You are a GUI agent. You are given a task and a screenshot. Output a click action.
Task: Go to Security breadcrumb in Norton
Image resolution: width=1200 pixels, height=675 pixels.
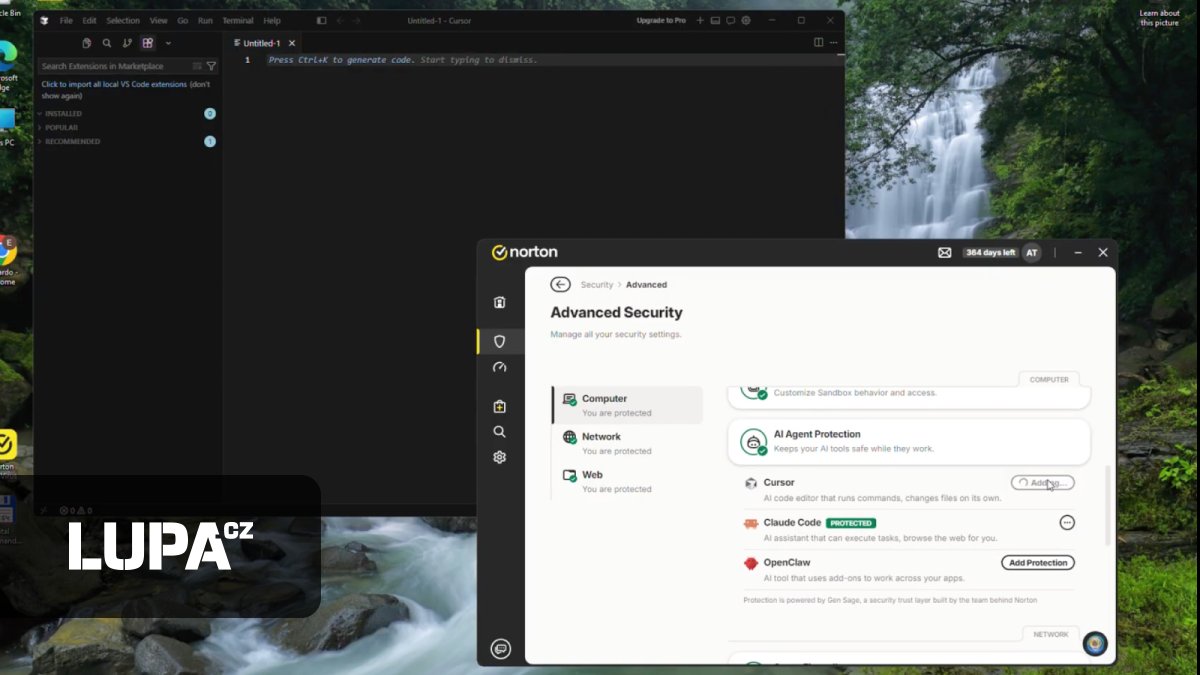[x=597, y=285]
